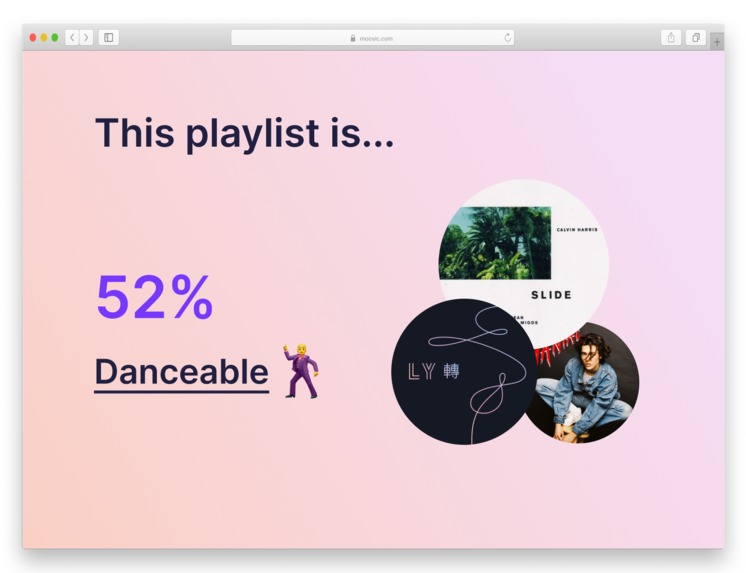Click the underlined Danceable link
This screenshot has height=573, width=746.
(x=182, y=373)
